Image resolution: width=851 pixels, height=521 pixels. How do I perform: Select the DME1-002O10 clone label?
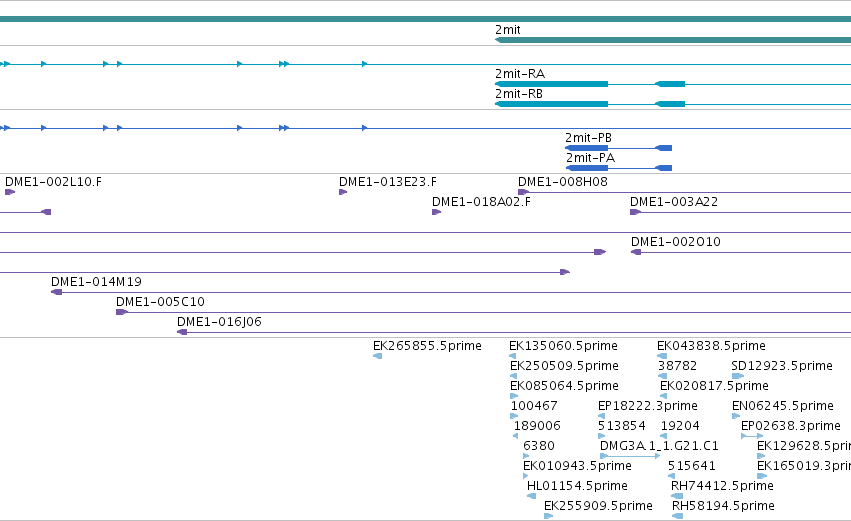676,242
